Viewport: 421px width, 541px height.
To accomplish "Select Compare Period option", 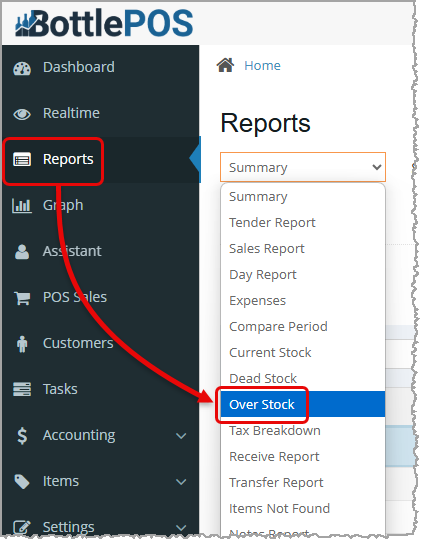I will coord(303,327).
